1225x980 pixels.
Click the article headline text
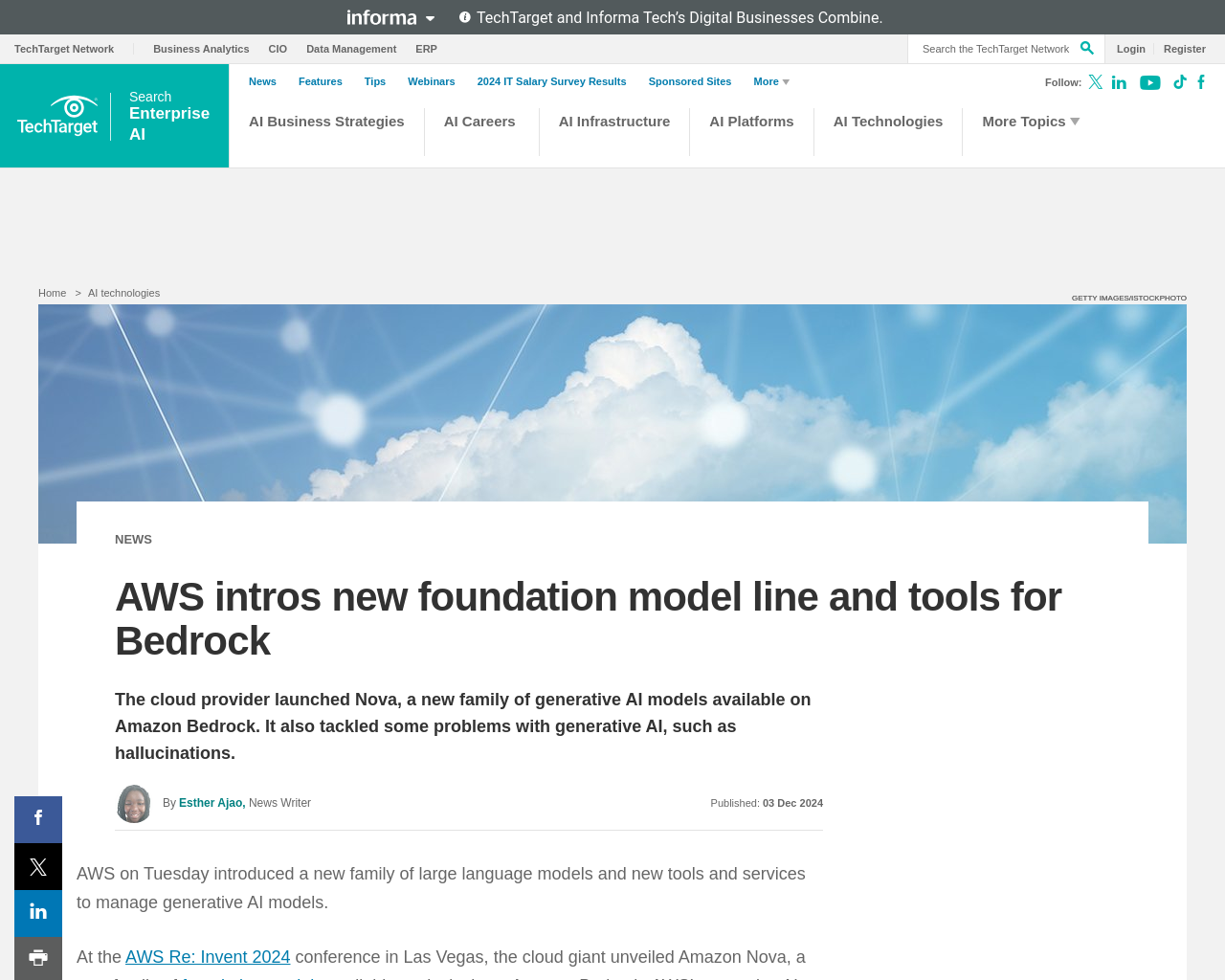pyautogui.click(x=588, y=618)
